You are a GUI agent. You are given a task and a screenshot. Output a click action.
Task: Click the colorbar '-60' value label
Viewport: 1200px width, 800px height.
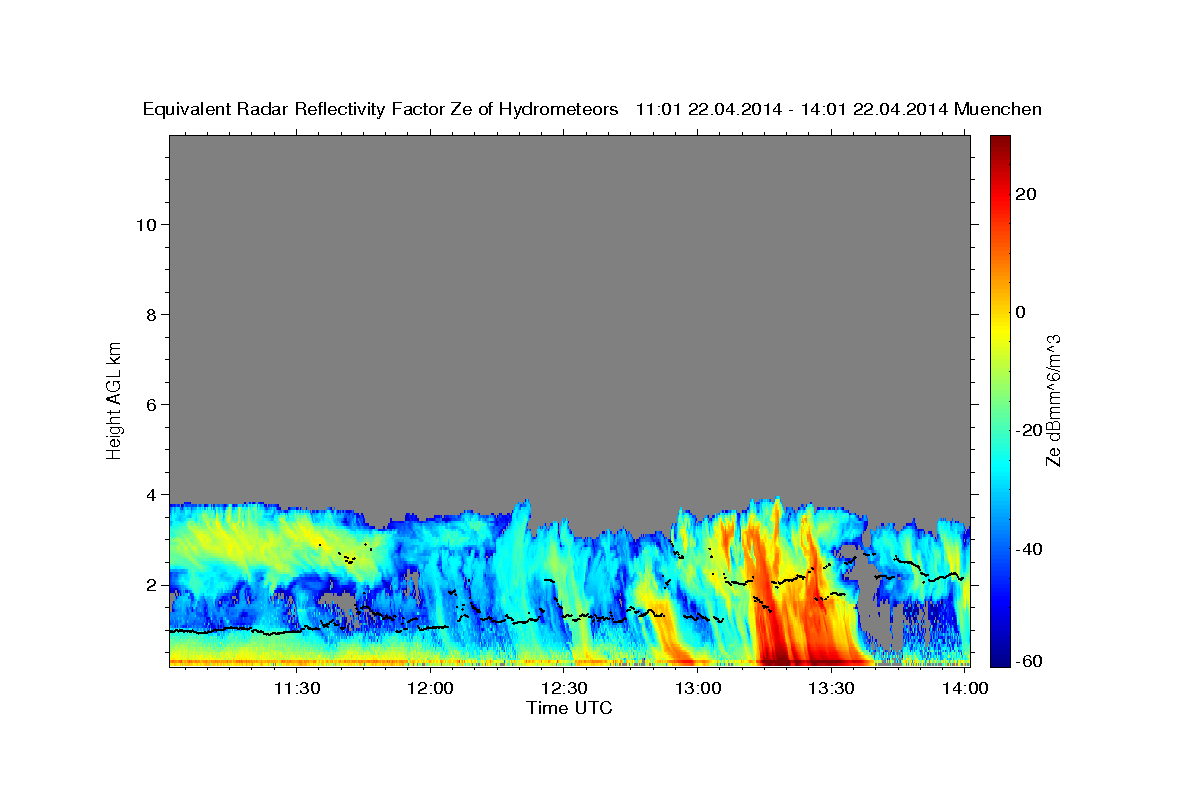click(1027, 661)
